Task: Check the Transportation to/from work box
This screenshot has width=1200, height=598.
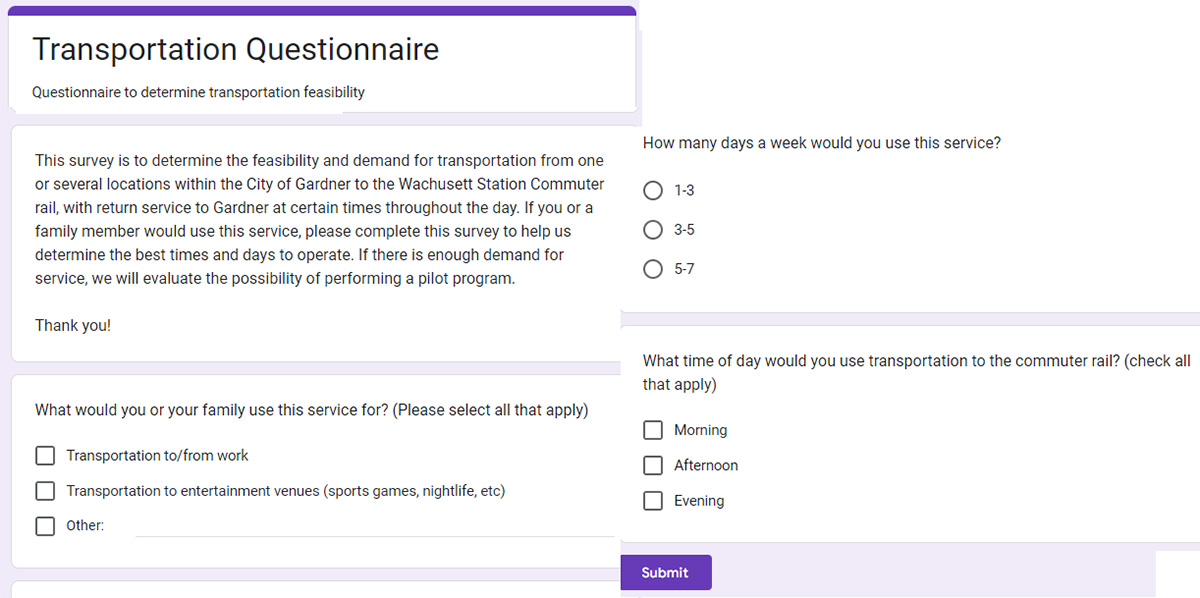Action: click(45, 456)
